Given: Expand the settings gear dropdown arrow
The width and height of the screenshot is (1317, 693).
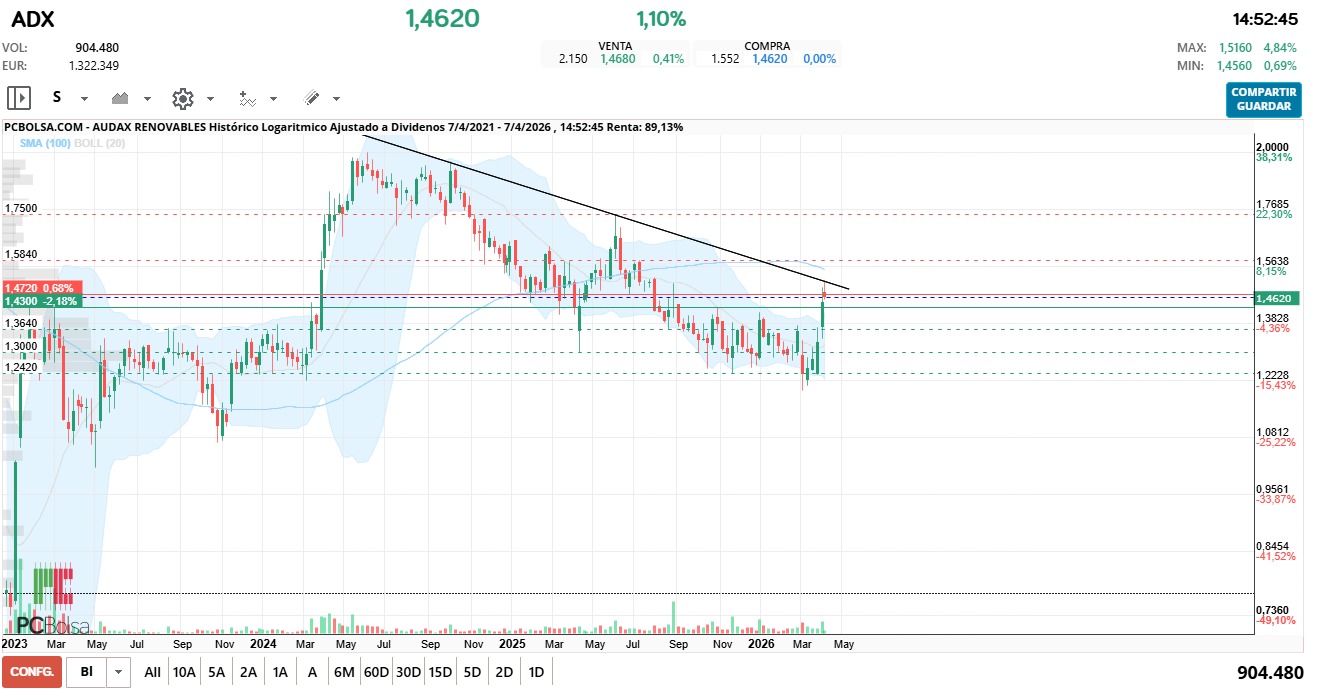Looking at the screenshot, I should [x=210, y=99].
